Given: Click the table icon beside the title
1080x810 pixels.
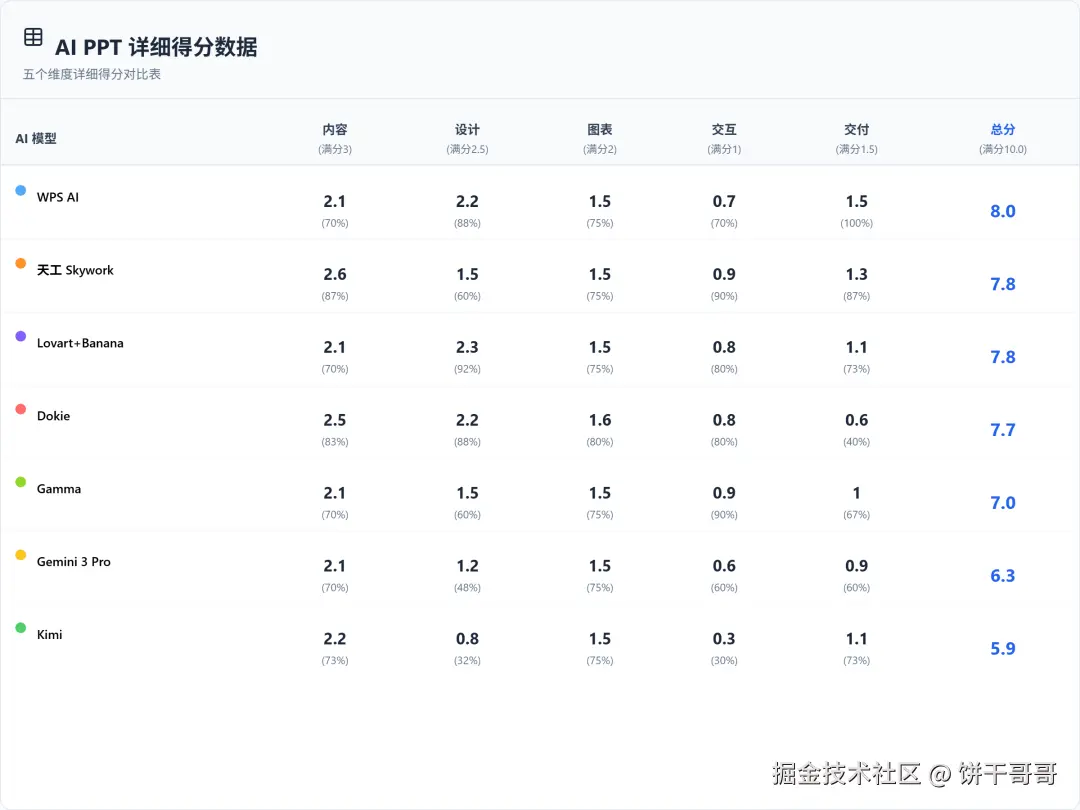Looking at the screenshot, I should click(x=33, y=38).
